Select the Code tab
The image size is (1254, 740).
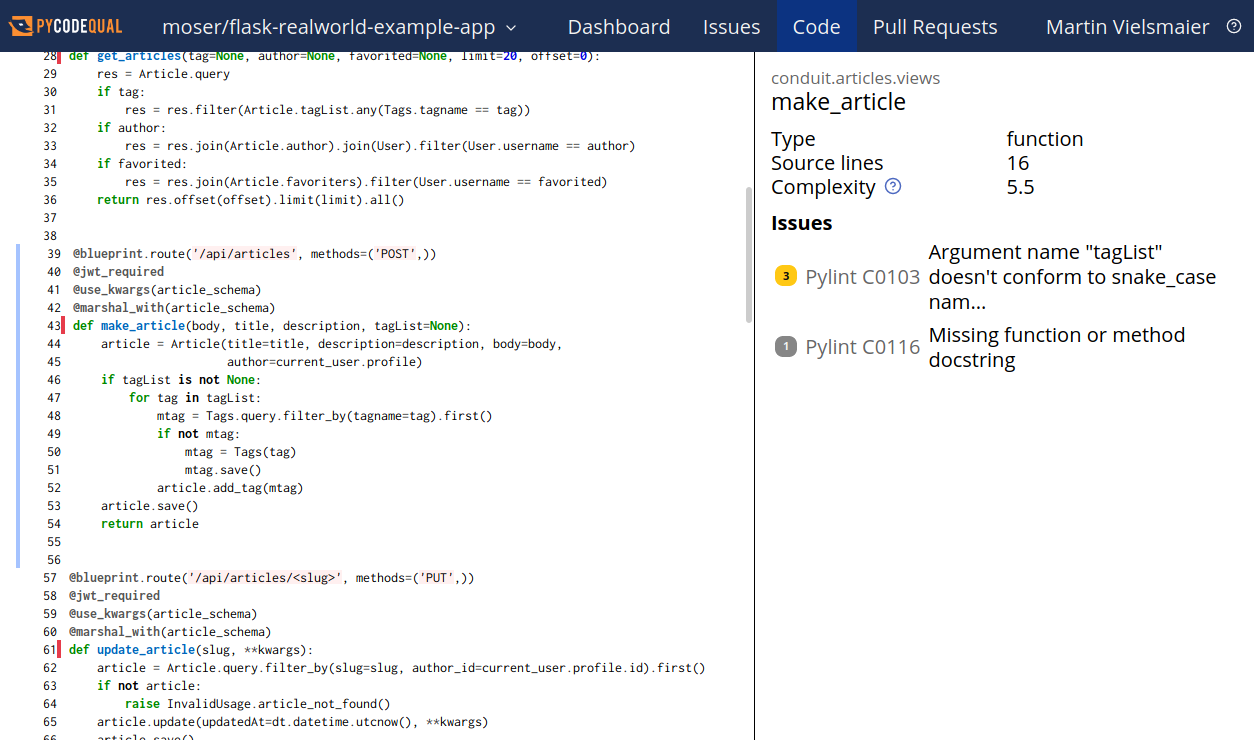tap(816, 27)
